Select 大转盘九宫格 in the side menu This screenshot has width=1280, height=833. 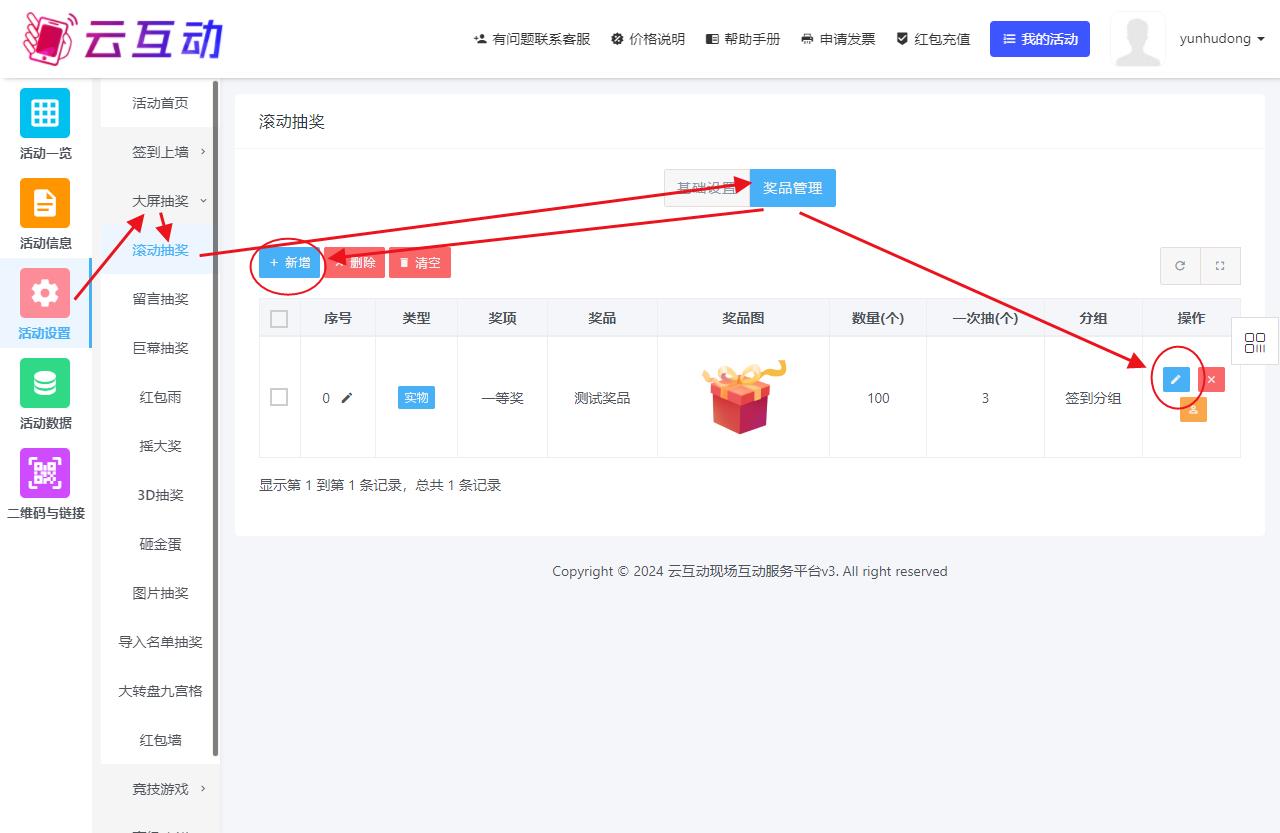160,691
